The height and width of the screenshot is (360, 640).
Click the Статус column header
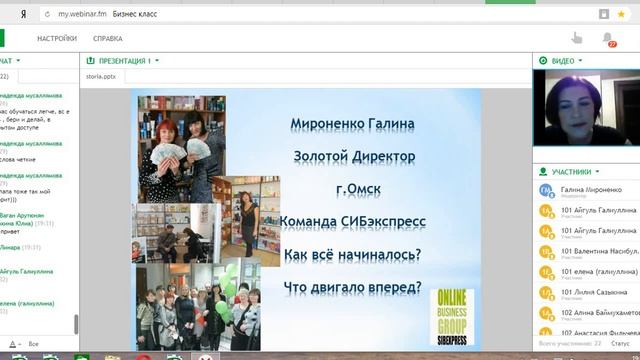[620, 343]
